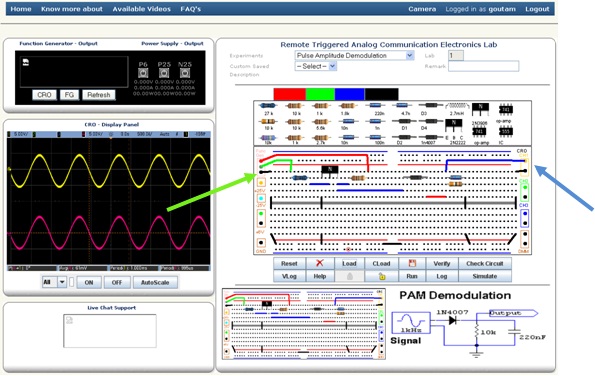Toggle the N25 power supply output
595x376 pixels.
pyautogui.click(x=185, y=73)
